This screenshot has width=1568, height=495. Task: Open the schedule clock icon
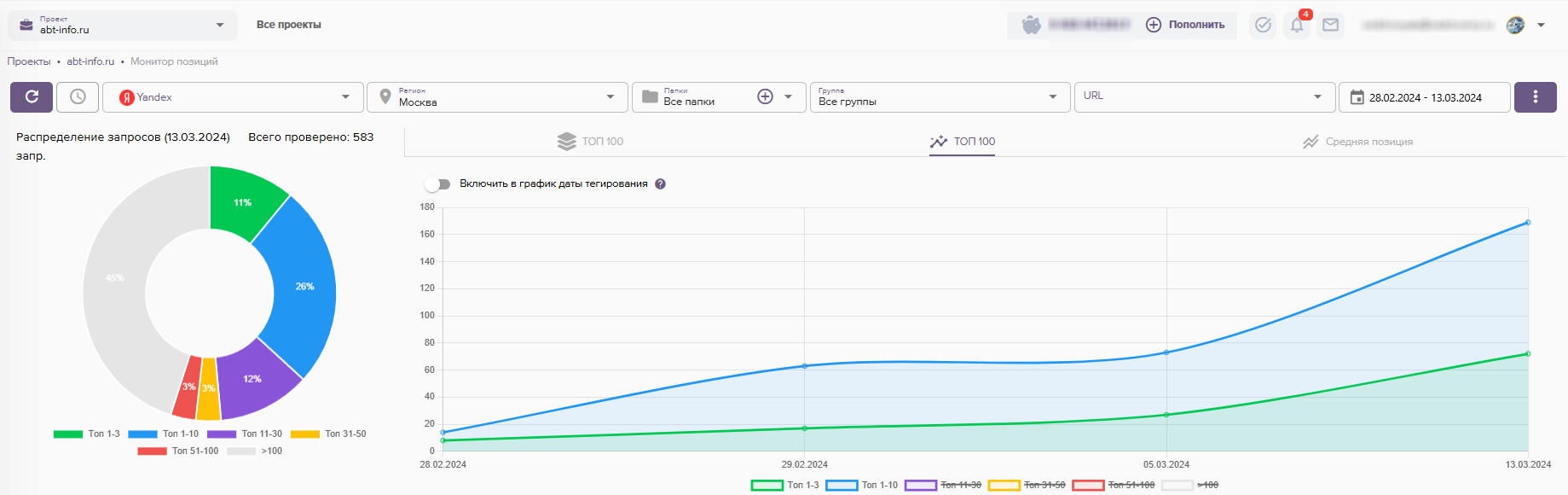(x=78, y=97)
